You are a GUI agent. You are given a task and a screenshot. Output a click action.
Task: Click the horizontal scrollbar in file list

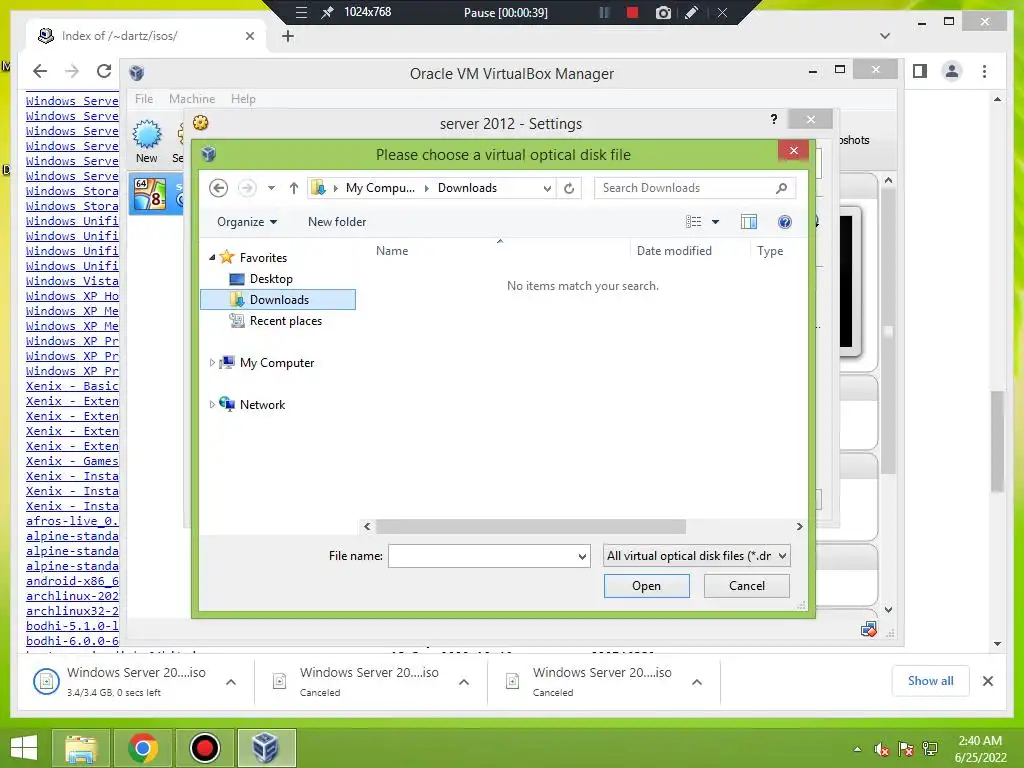pyautogui.click(x=531, y=526)
